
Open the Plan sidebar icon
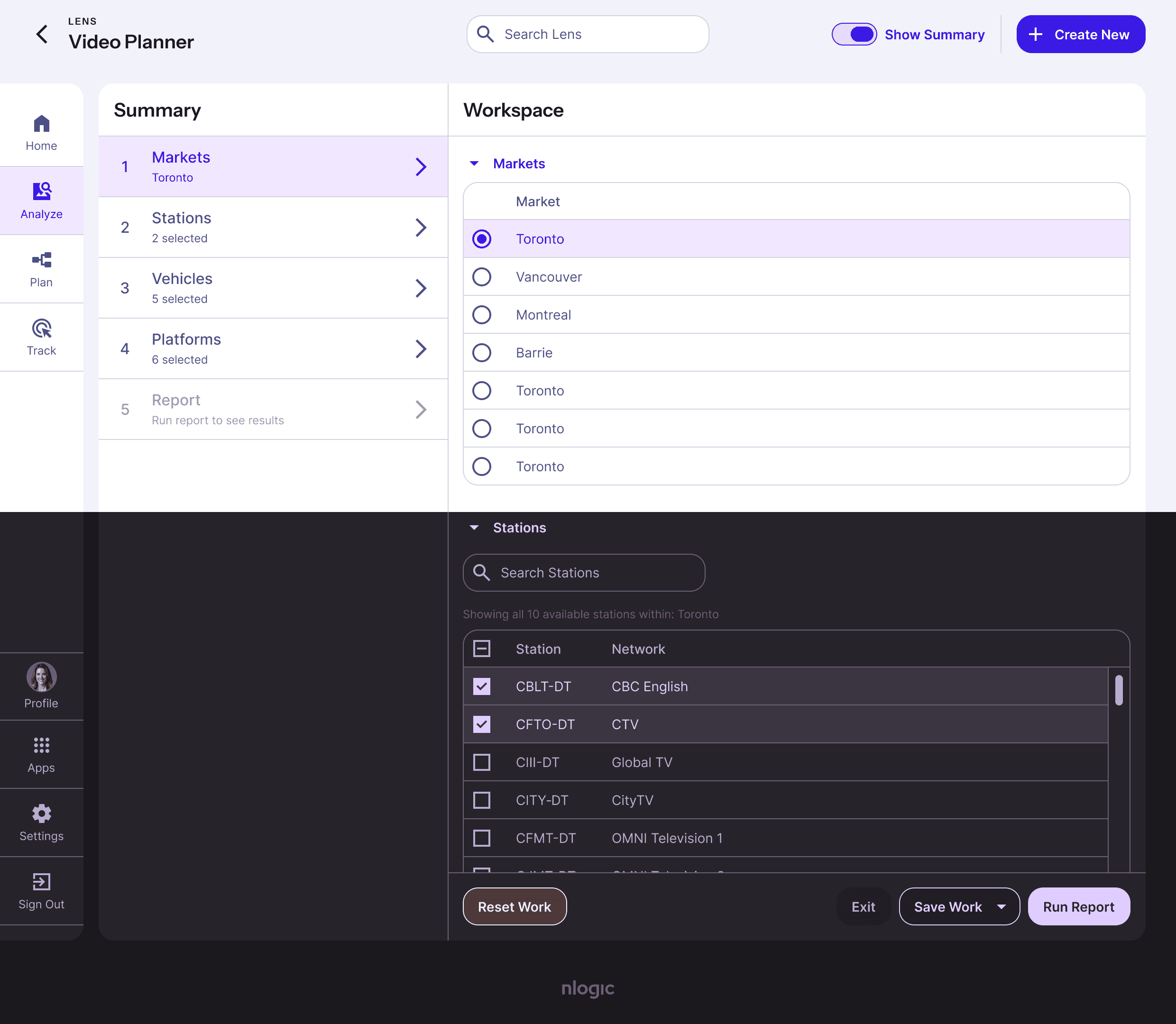(41, 261)
